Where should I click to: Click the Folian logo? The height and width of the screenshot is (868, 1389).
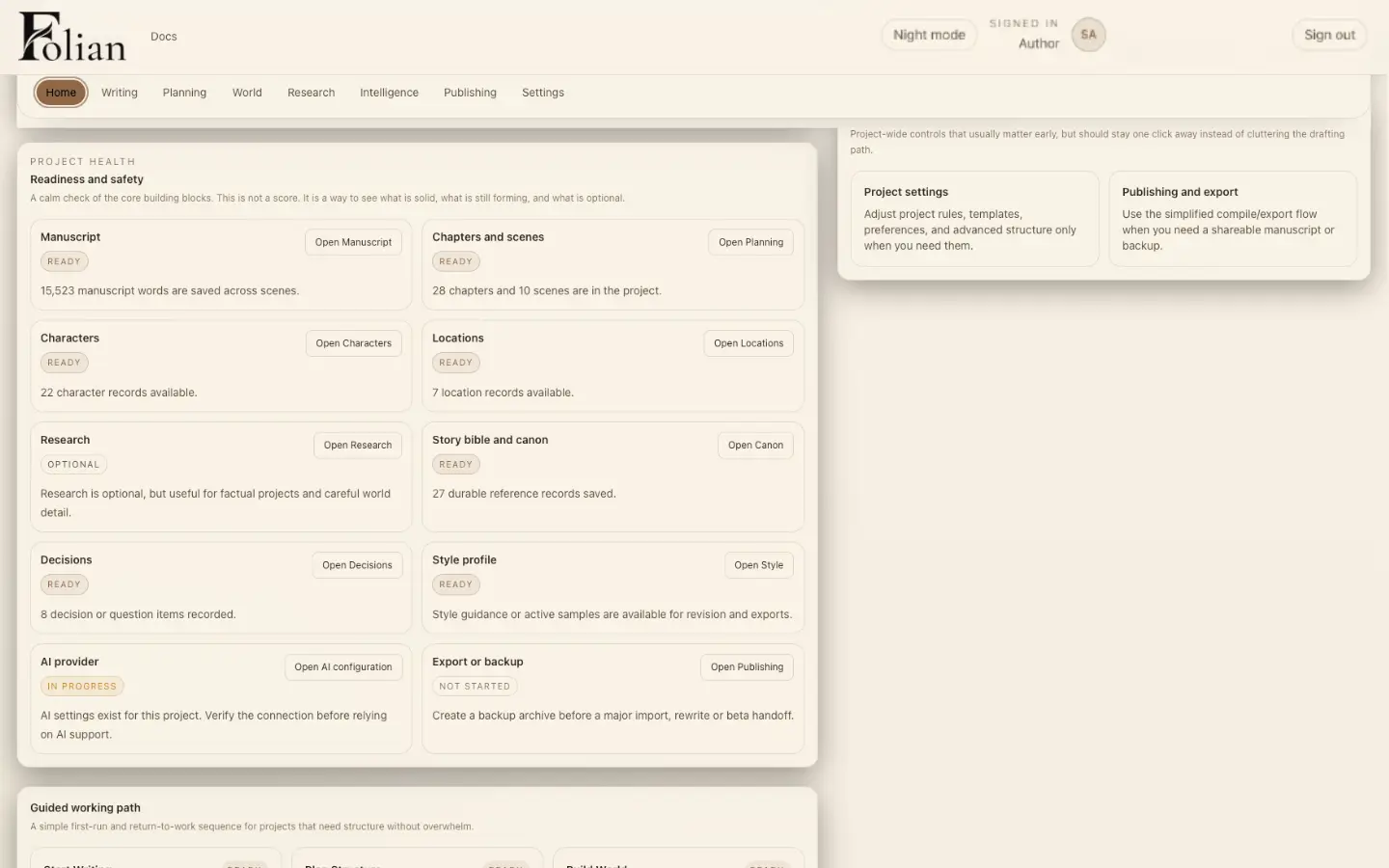point(72,37)
